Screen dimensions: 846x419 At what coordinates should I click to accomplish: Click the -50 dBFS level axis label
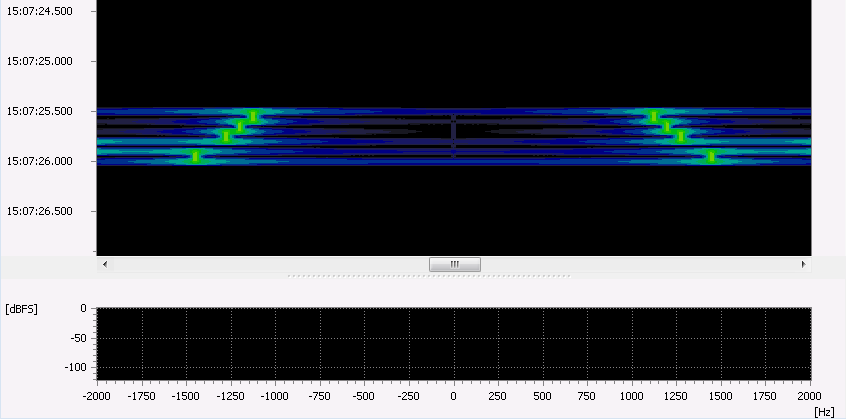[x=77, y=339]
